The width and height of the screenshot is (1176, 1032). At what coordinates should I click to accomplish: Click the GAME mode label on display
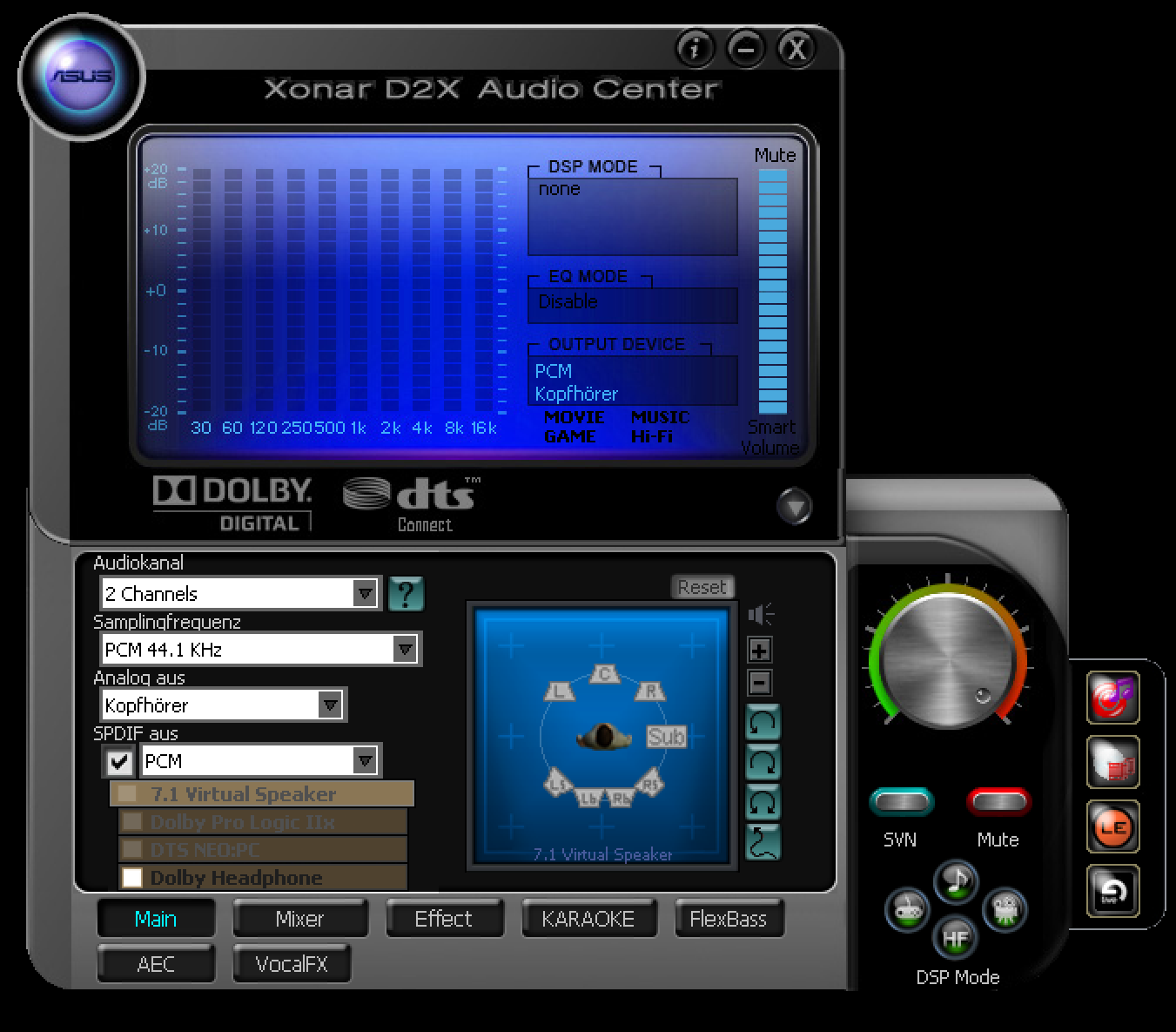(569, 436)
